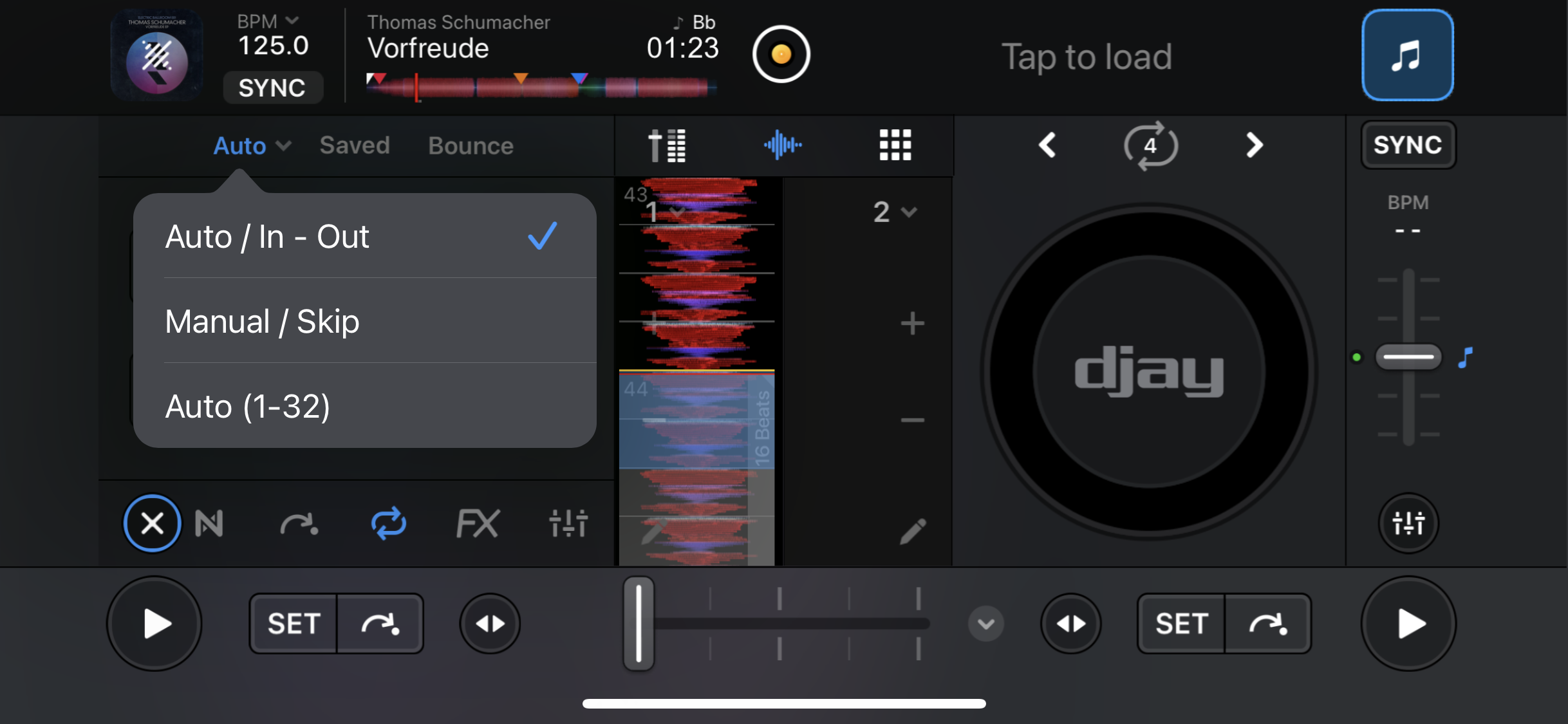The width and height of the screenshot is (1568, 724).
Task: Tap to load a track on deck 2
Action: pyautogui.click(x=1088, y=57)
